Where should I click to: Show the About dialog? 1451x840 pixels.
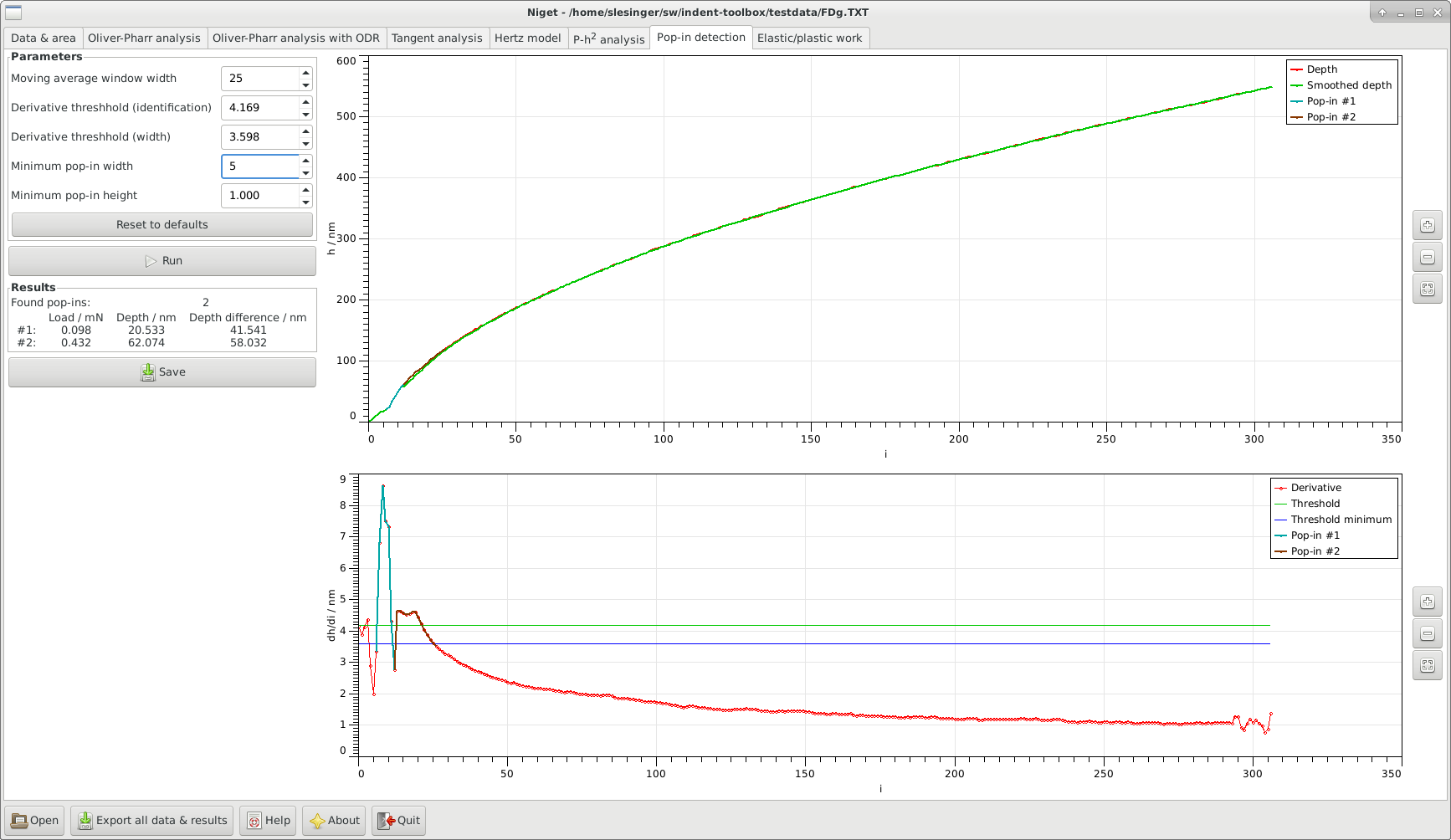pos(334,820)
